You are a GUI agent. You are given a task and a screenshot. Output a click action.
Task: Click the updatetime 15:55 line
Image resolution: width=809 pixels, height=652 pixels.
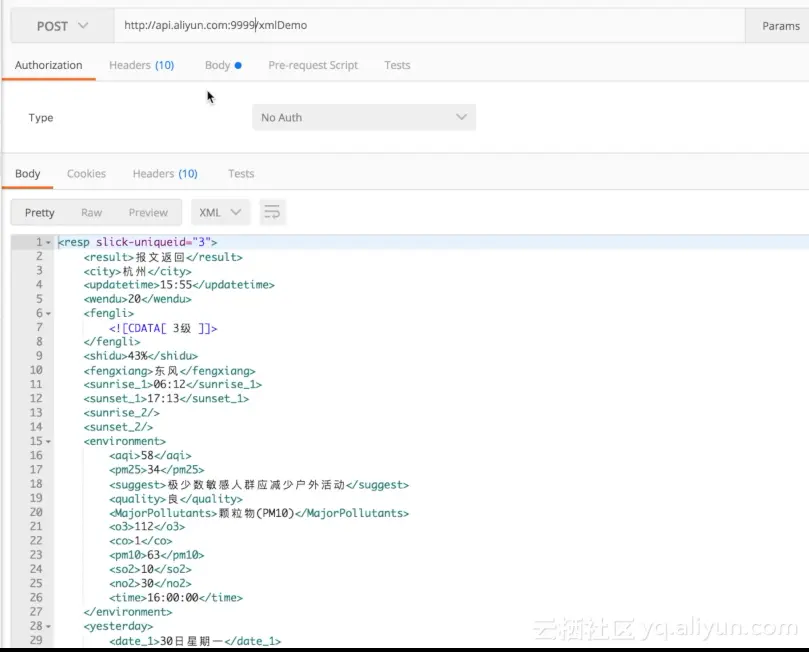tap(179, 285)
